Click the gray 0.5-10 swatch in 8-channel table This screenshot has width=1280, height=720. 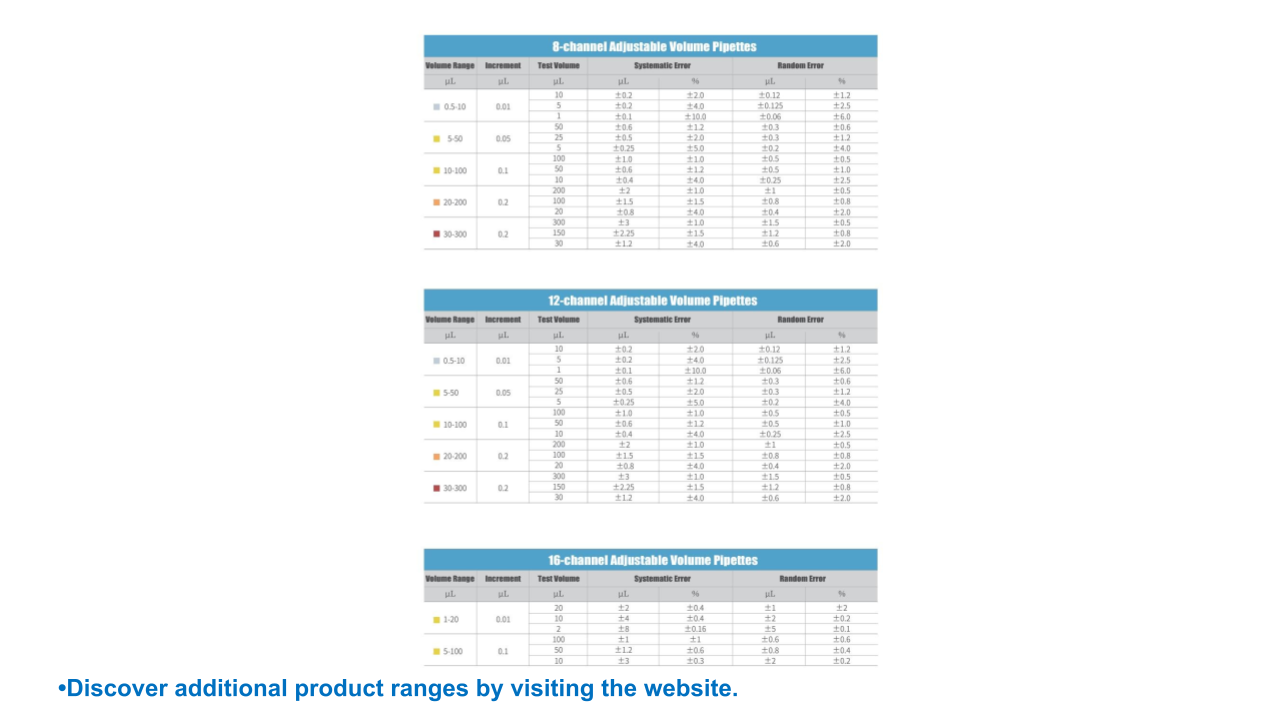pyautogui.click(x=437, y=106)
